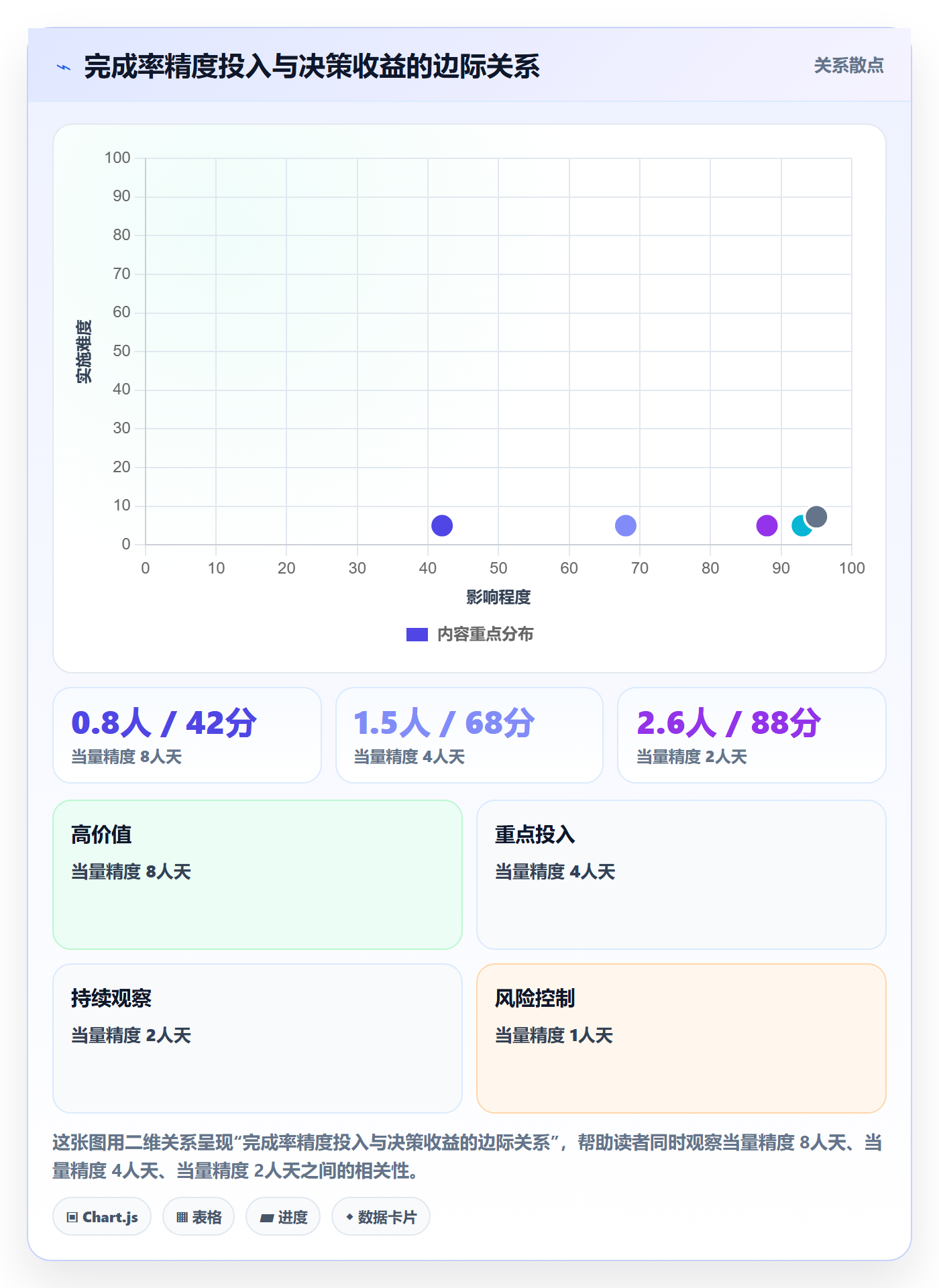Click the main title 完成率精度投入与决策收益的边际关系
This screenshot has width=939, height=1288.
click(312, 66)
